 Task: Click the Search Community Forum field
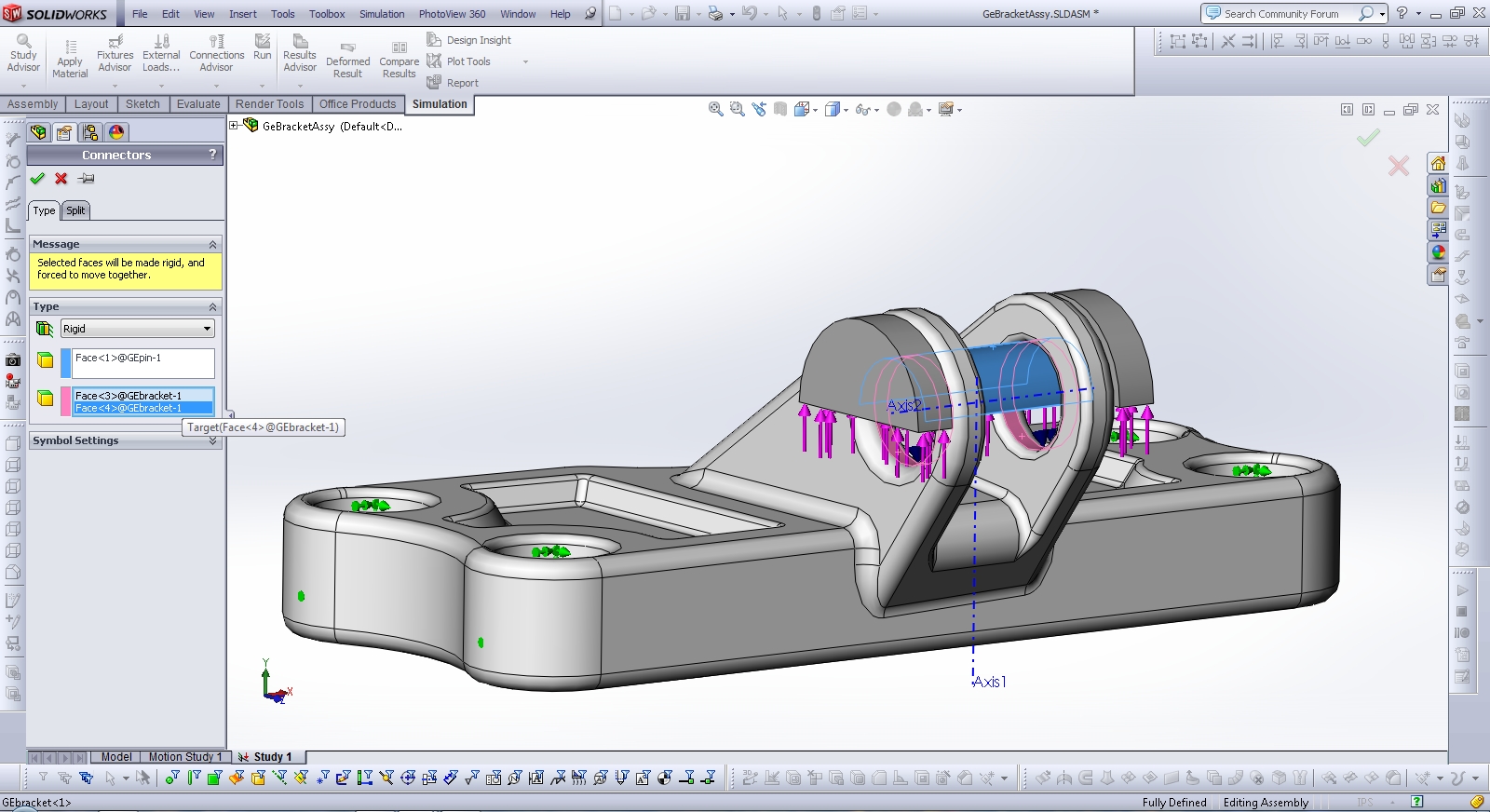coord(1288,14)
